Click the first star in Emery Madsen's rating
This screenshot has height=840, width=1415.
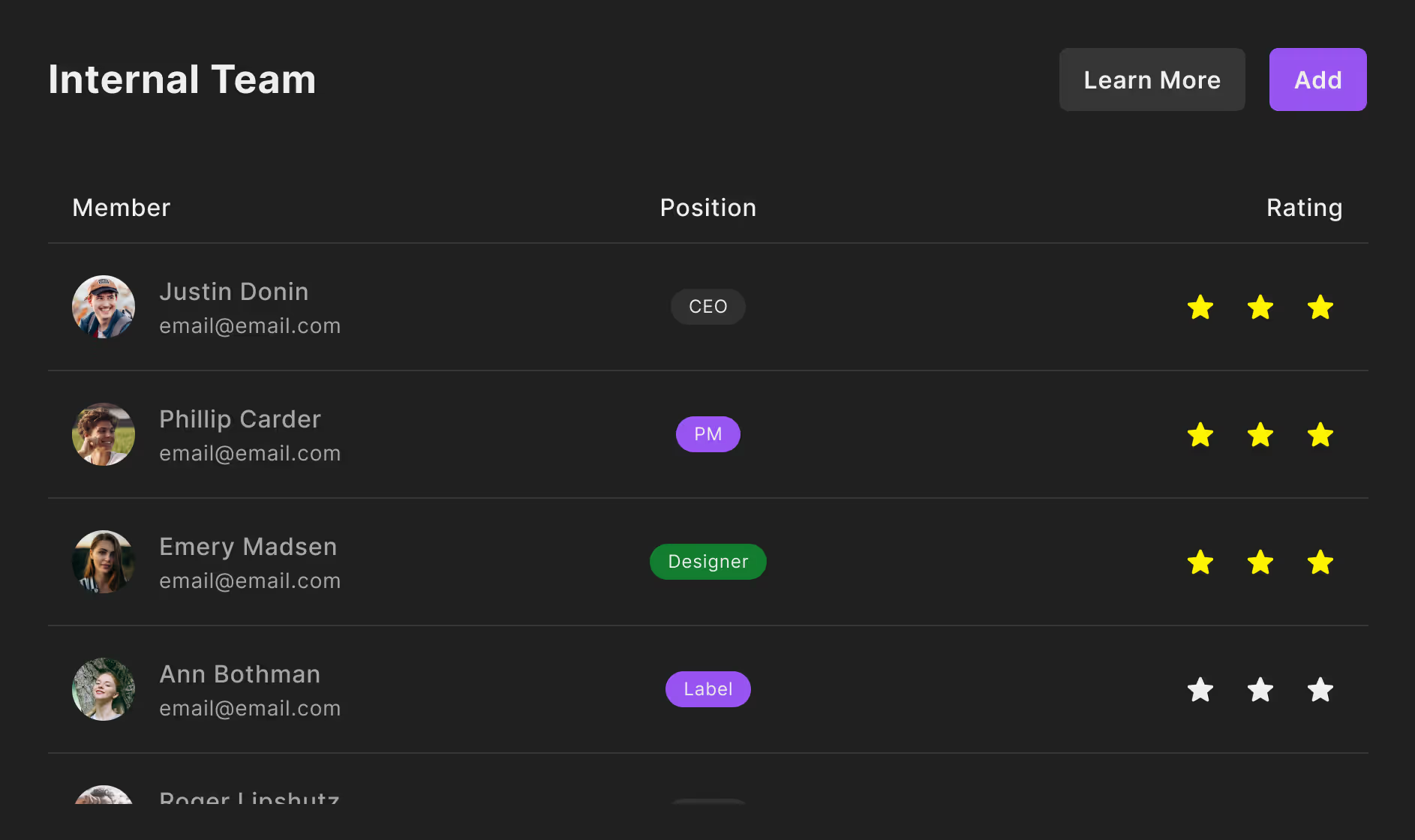1200,562
